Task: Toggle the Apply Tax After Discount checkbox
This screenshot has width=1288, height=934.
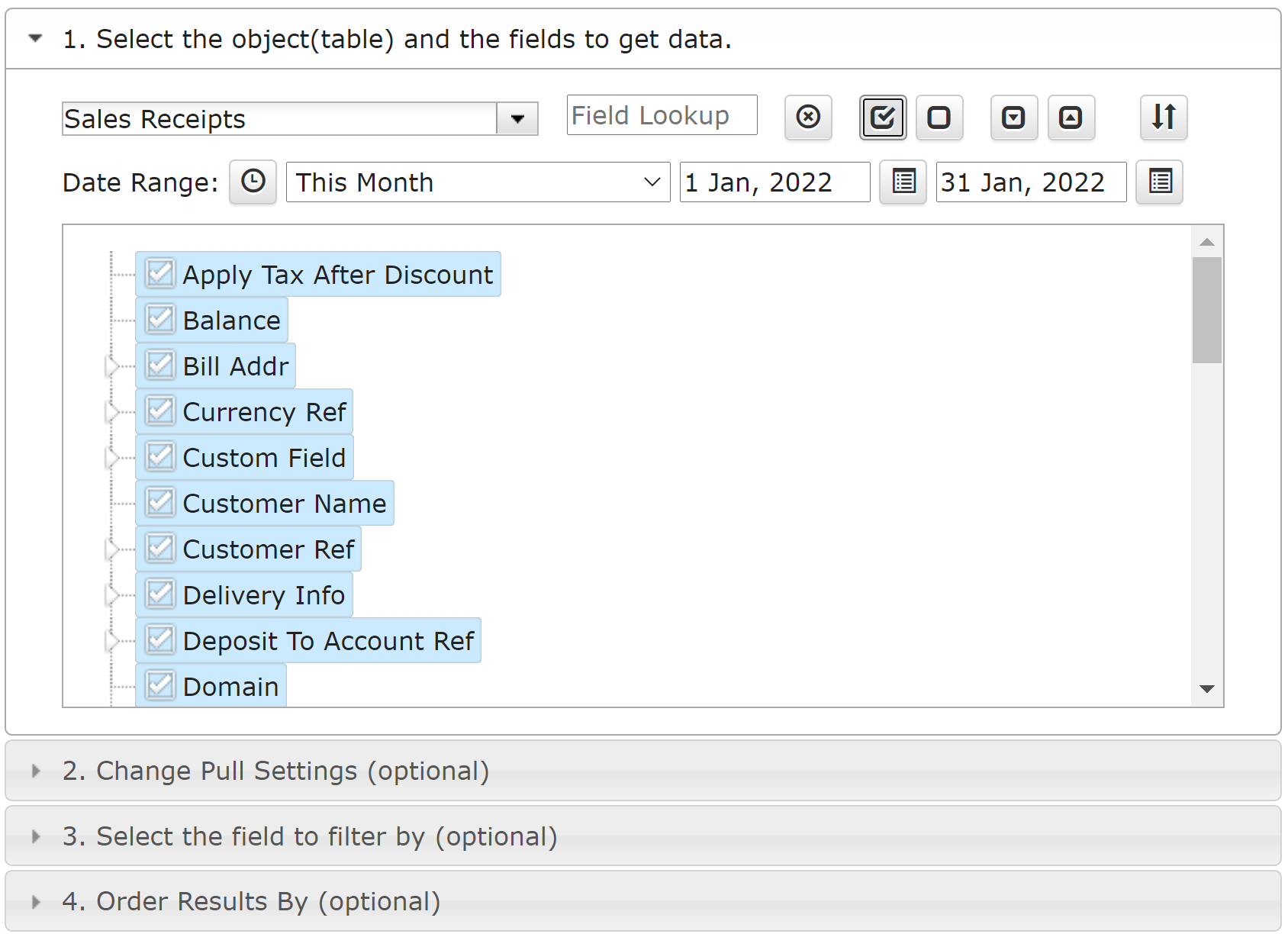Action: tap(160, 274)
